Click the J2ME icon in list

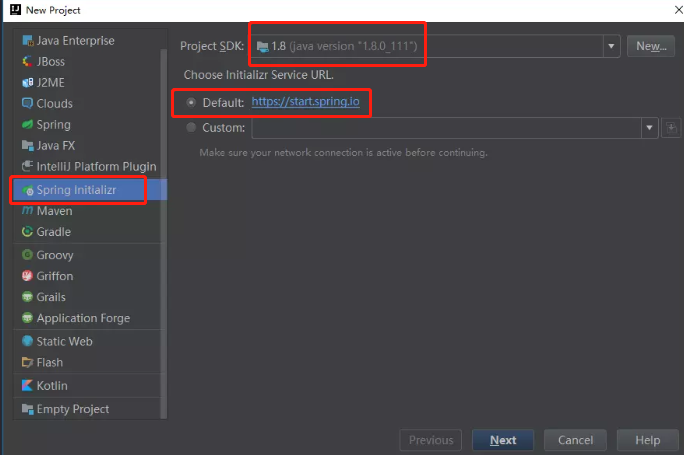click(27, 82)
